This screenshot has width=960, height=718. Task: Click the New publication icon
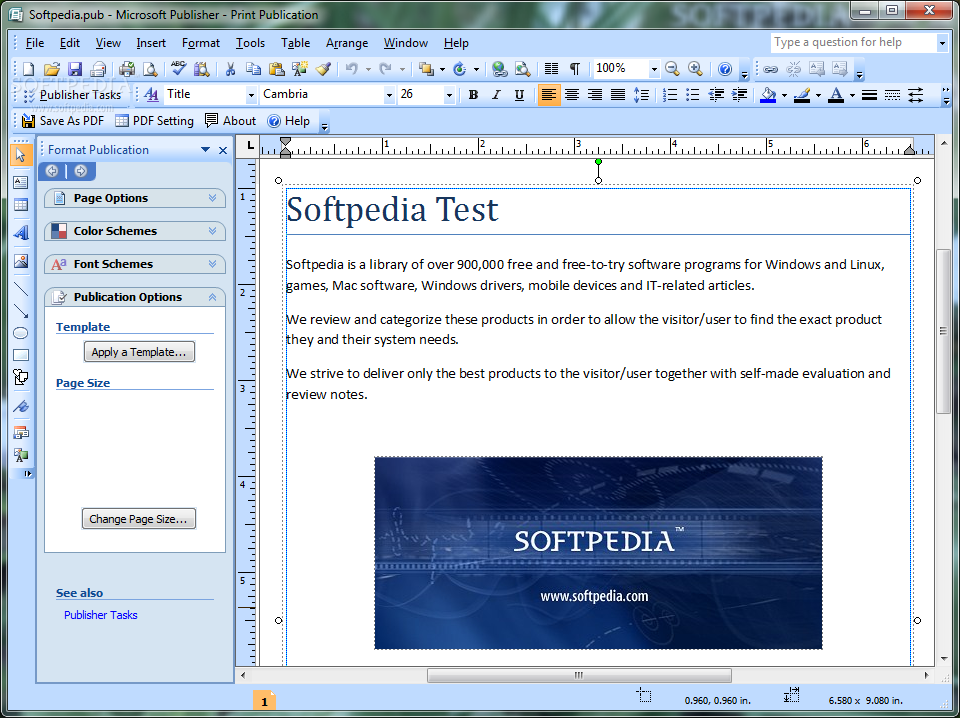point(29,69)
